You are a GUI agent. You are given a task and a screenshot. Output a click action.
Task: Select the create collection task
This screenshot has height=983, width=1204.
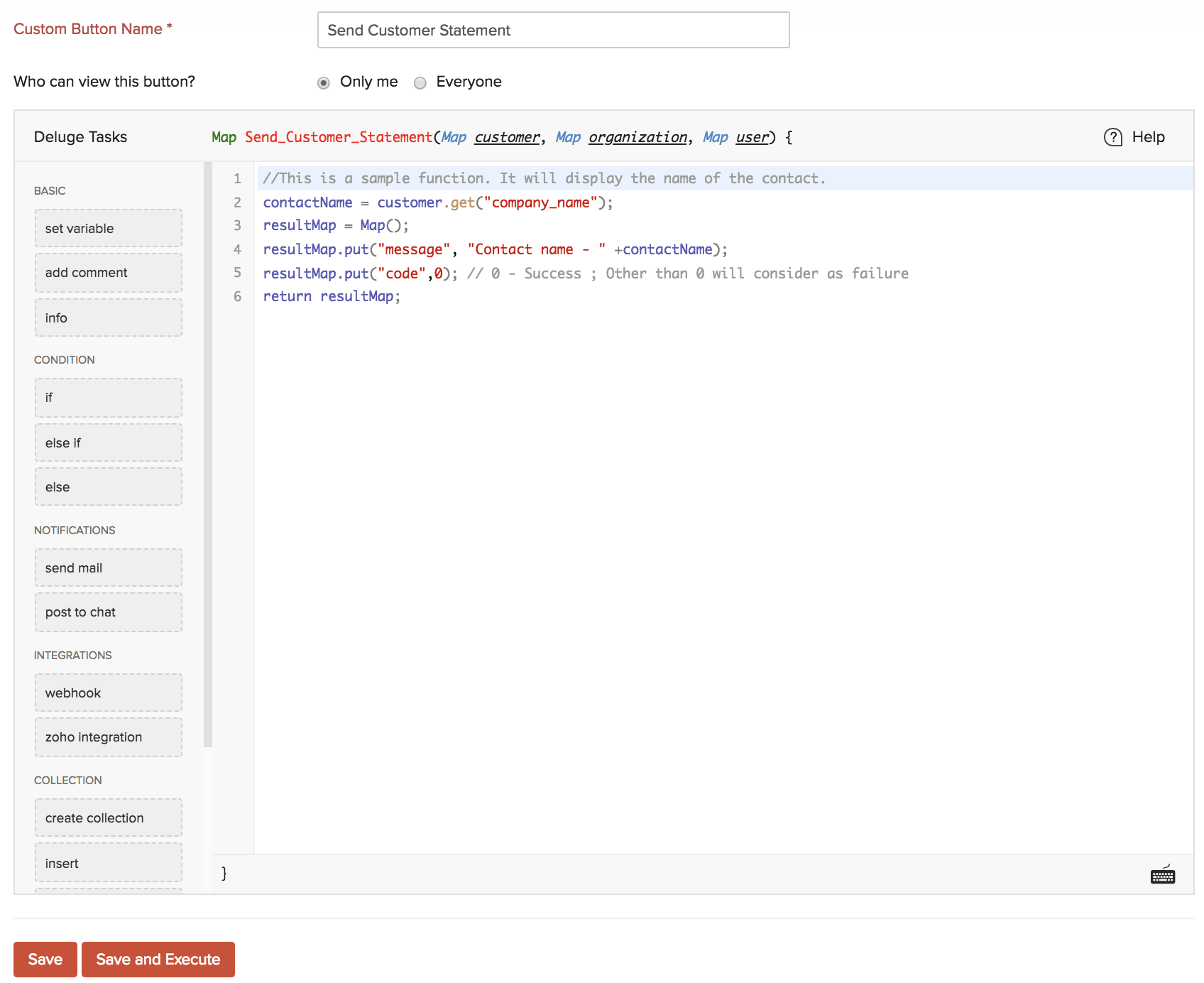point(108,818)
